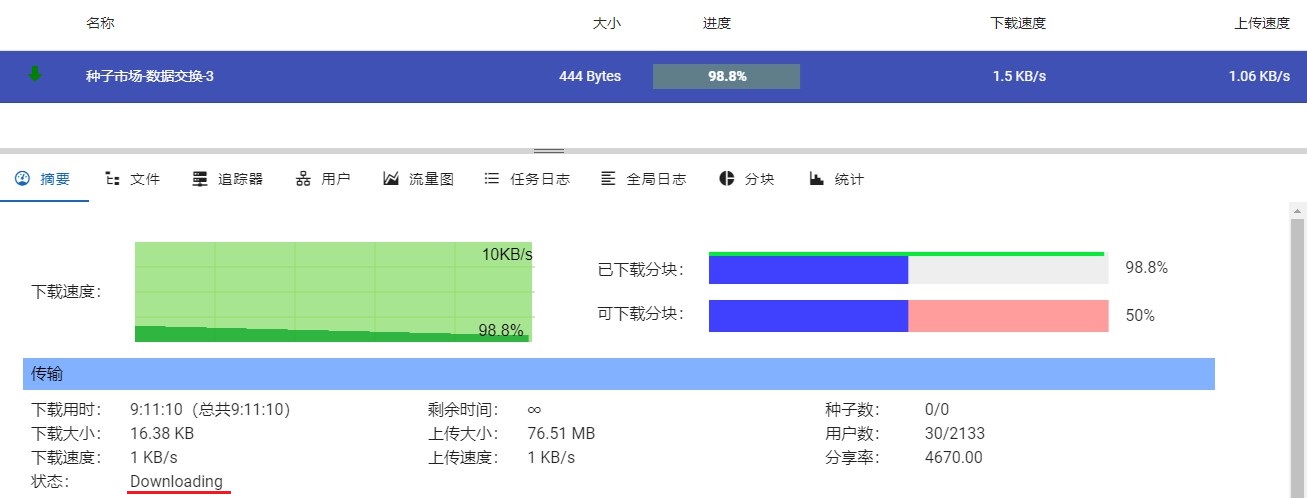Click the 98.8% progress bar in torrent row
1307x498 pixels.
726,76
